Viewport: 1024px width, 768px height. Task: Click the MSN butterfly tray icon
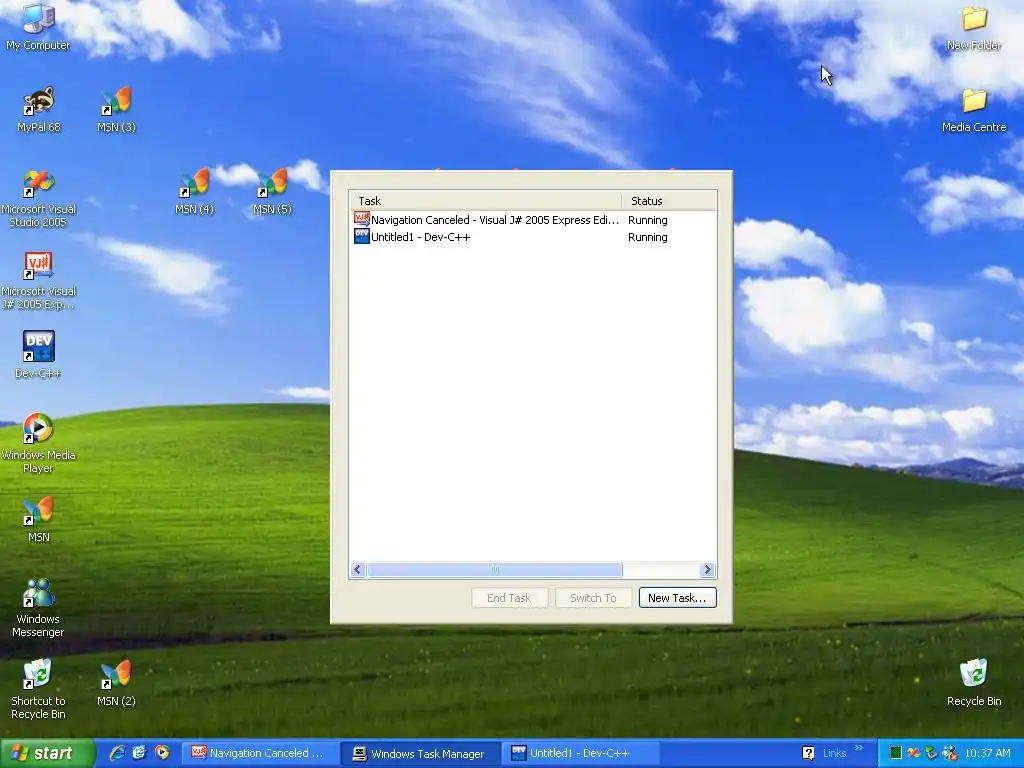(914, 753)
